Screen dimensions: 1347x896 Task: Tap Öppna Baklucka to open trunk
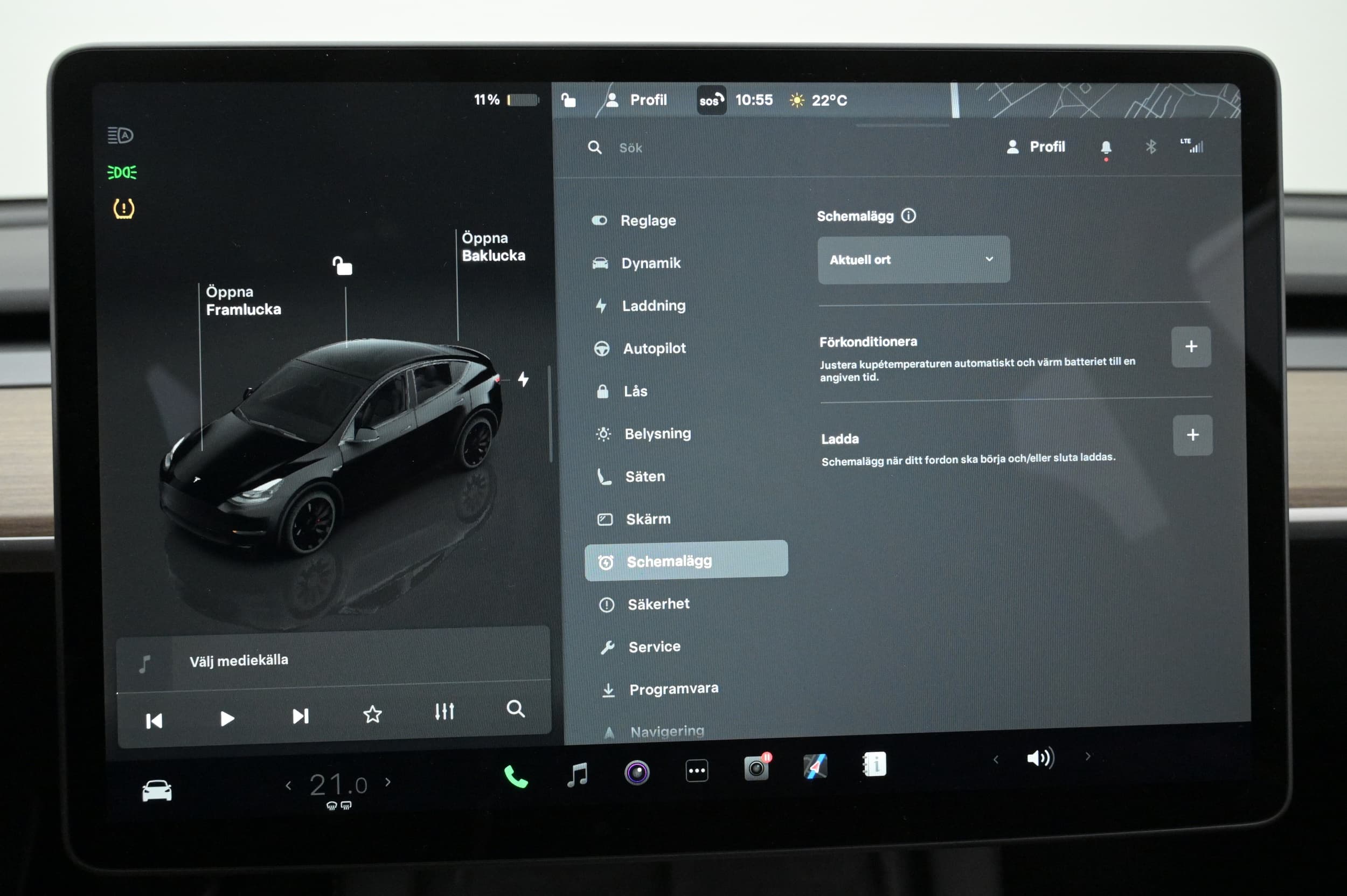pos(493,247)
